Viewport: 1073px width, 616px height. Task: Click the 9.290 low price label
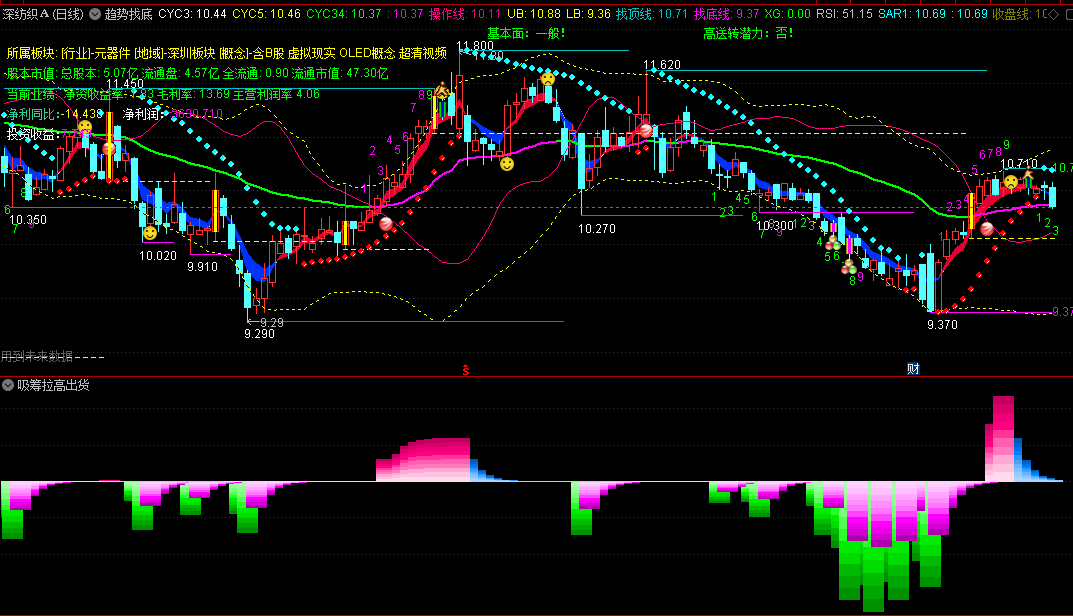pyautogui.click(x=259, y=334)
